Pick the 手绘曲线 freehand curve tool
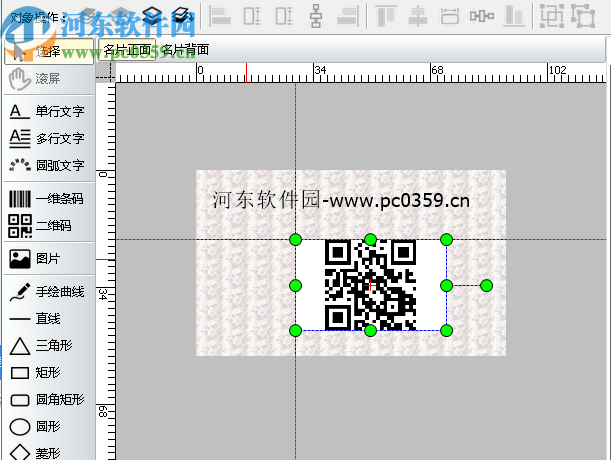 pyautogui.click(x=49, y=292)
